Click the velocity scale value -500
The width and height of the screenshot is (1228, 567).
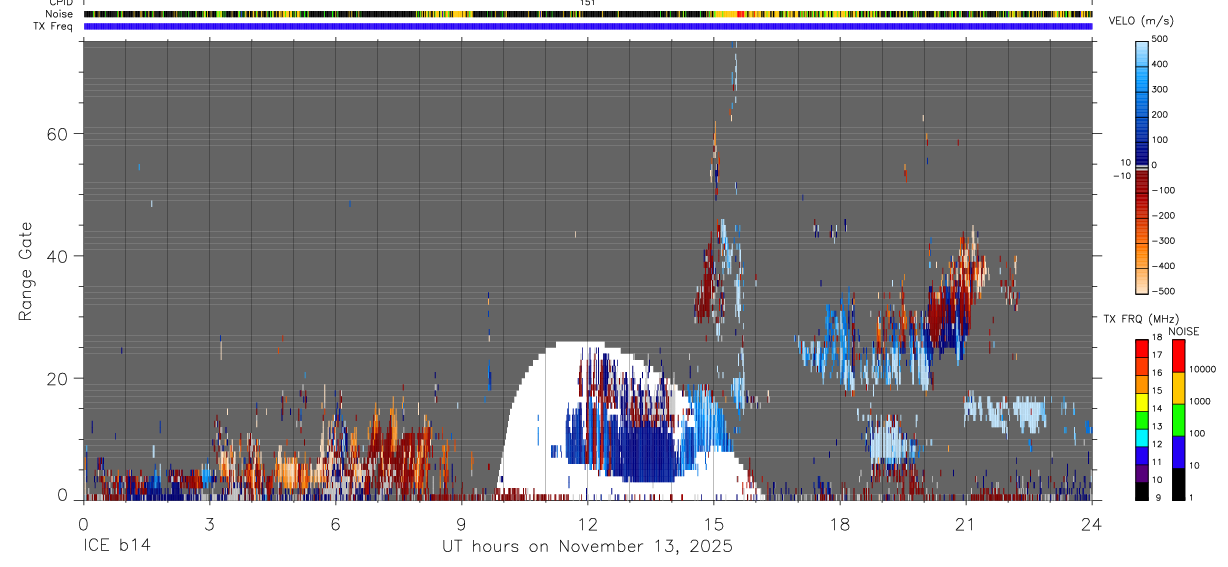tap(1165, 291)
